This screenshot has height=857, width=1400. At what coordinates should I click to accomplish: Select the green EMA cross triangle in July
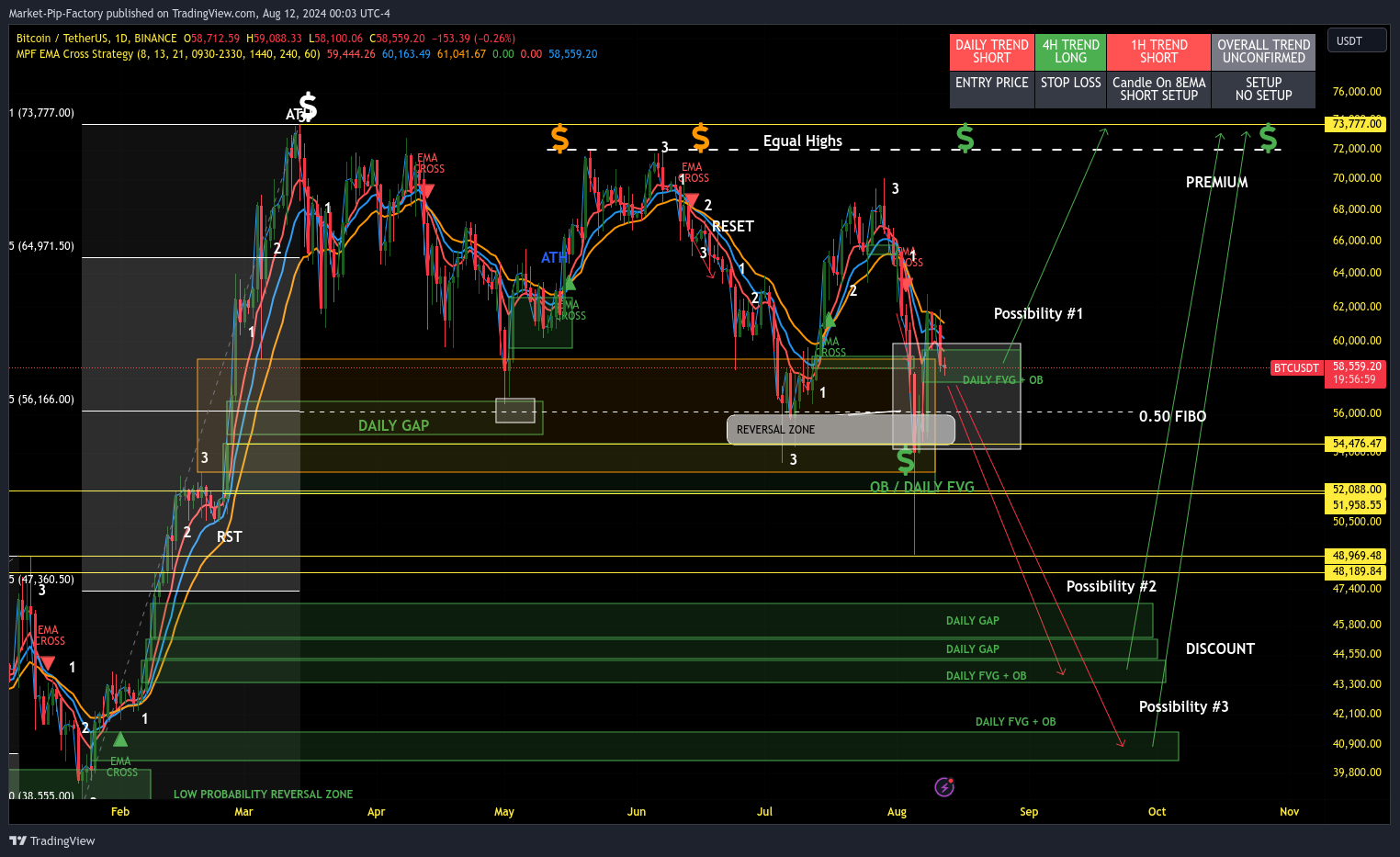pos(829,320)
